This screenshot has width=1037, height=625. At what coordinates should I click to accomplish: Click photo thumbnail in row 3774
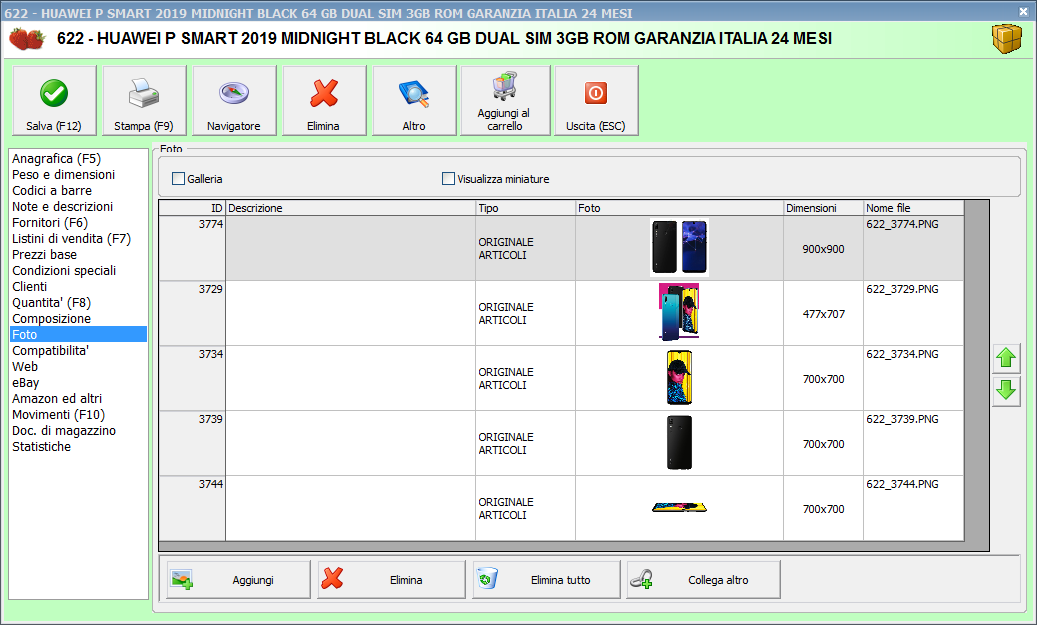click(679, 247)
